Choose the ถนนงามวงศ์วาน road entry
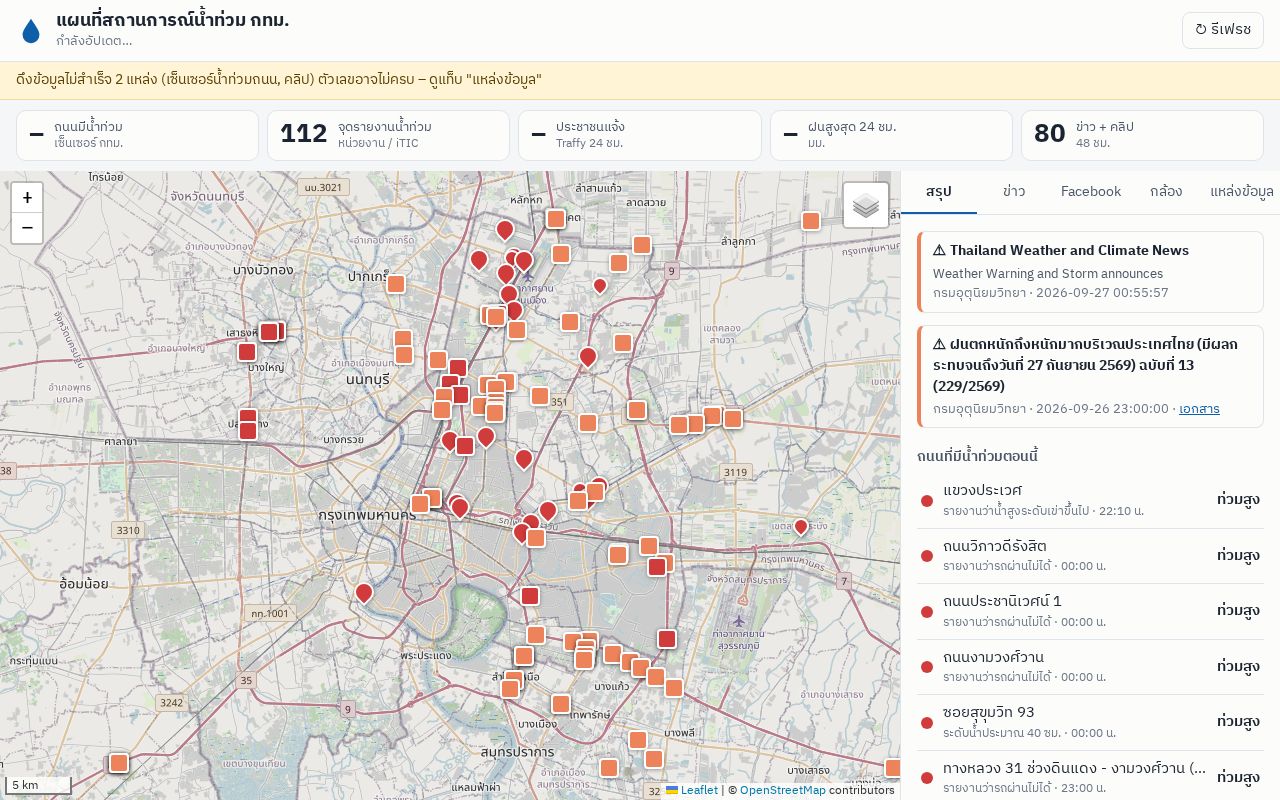Screen dimensions: 1280x800 1090,667
